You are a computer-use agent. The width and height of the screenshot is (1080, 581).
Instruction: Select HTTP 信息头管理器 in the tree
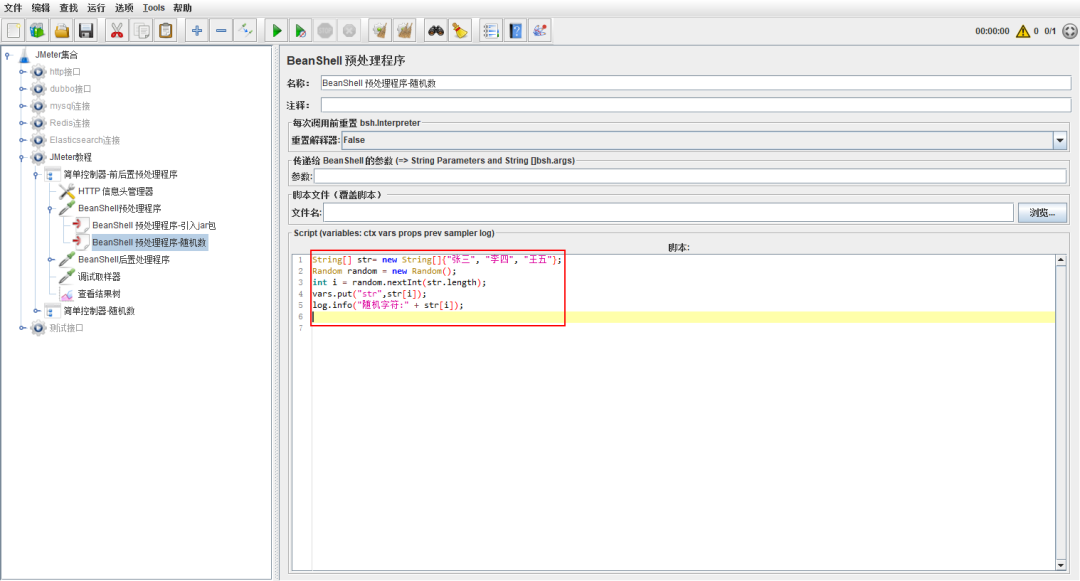[x=116, y=191]
